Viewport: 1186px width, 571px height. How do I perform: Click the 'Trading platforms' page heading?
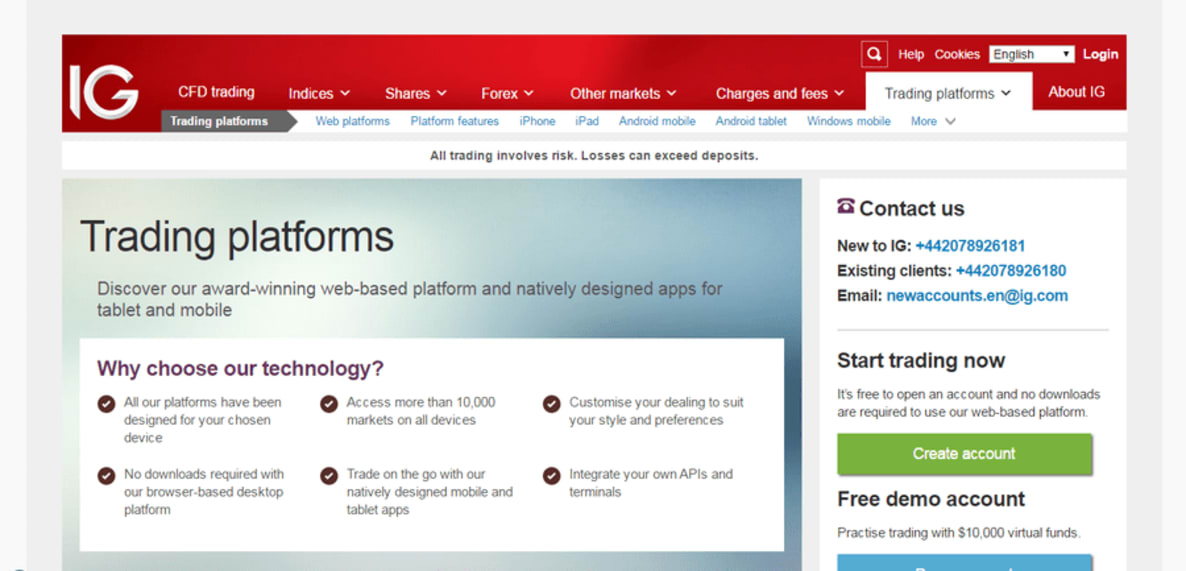click(237, 236)
